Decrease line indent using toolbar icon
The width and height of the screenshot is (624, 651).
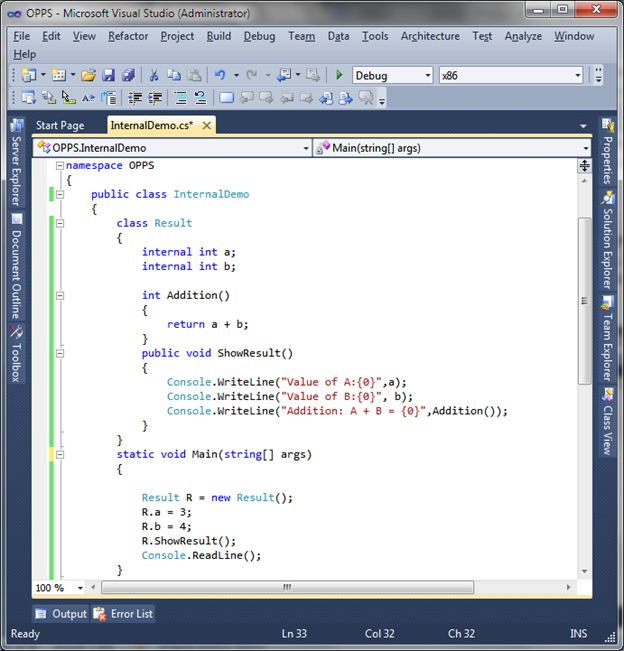click(135, 98)
